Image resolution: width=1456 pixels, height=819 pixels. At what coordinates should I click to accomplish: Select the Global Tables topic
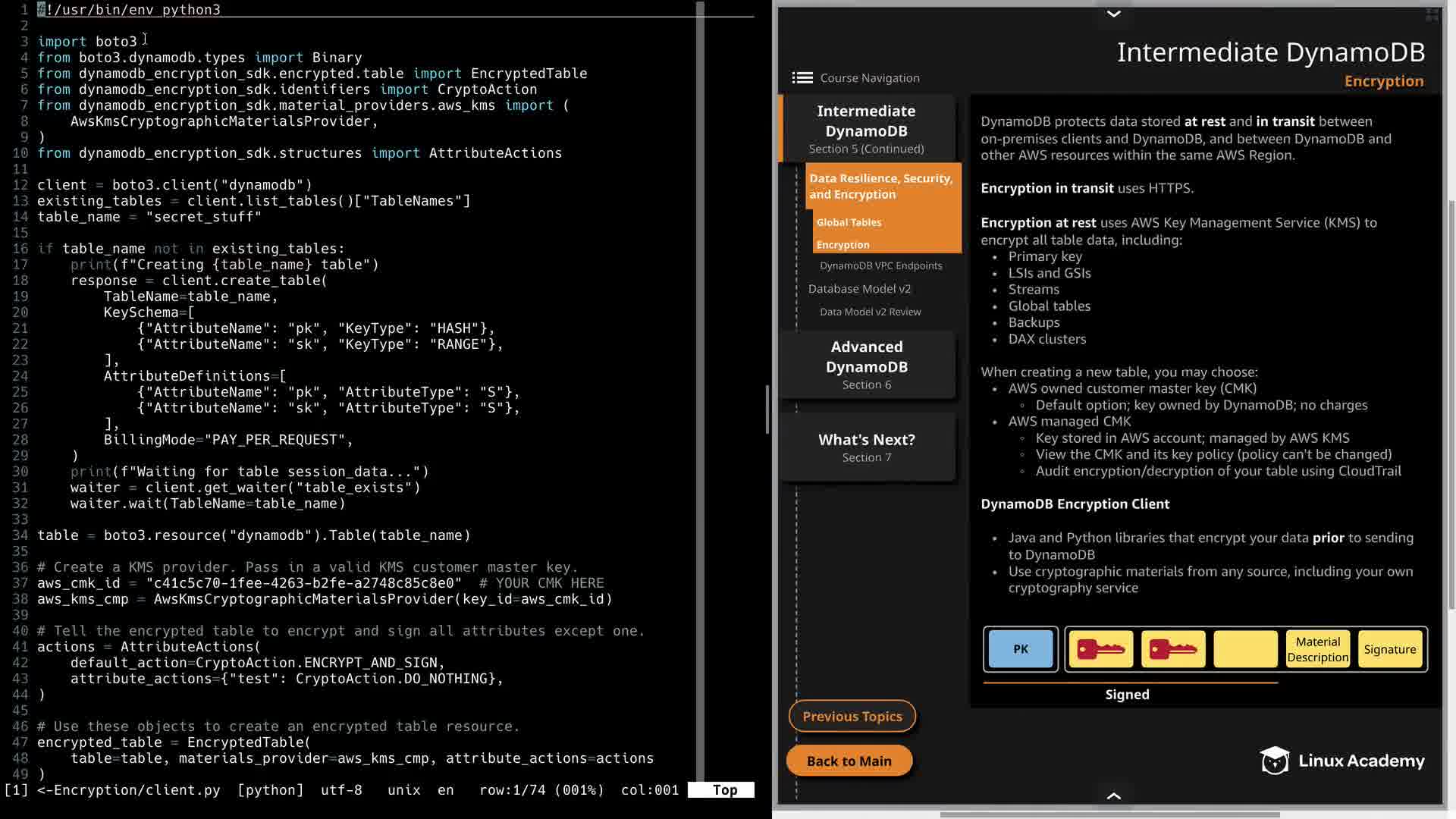849,222
